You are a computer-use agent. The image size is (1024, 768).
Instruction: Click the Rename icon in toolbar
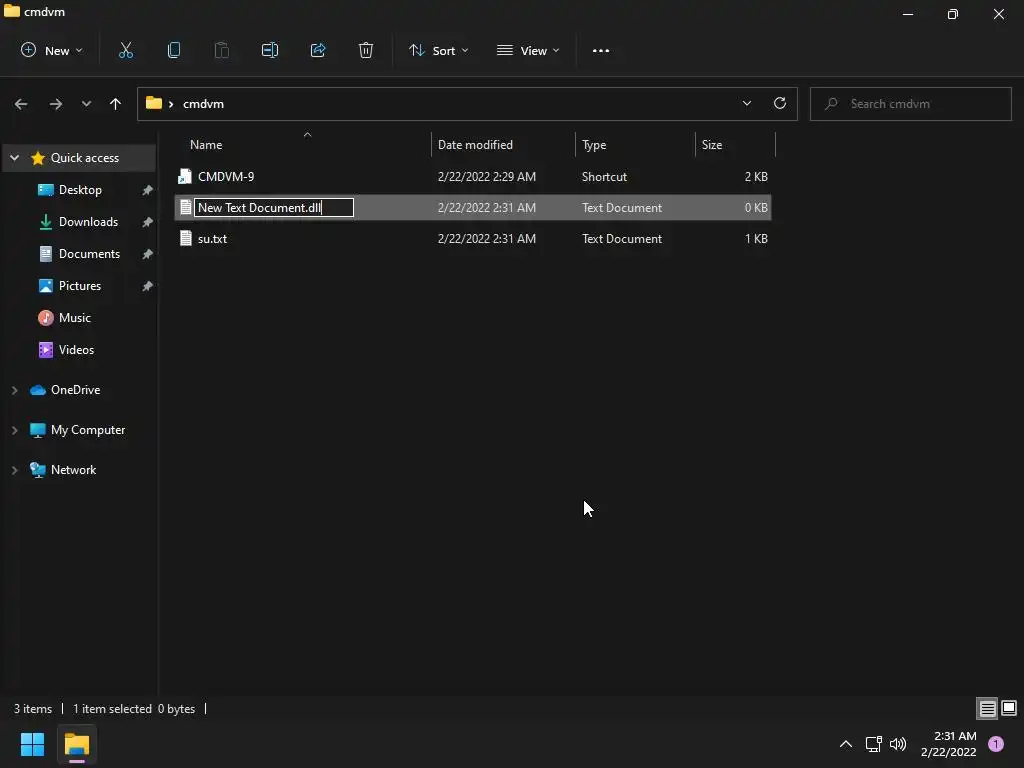click(x=270, y=50)
